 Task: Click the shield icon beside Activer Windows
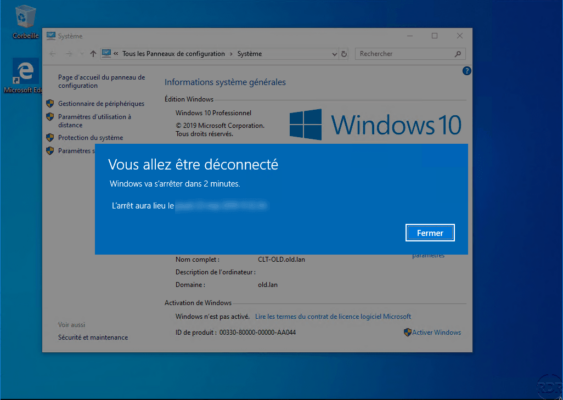click(407, 332)
